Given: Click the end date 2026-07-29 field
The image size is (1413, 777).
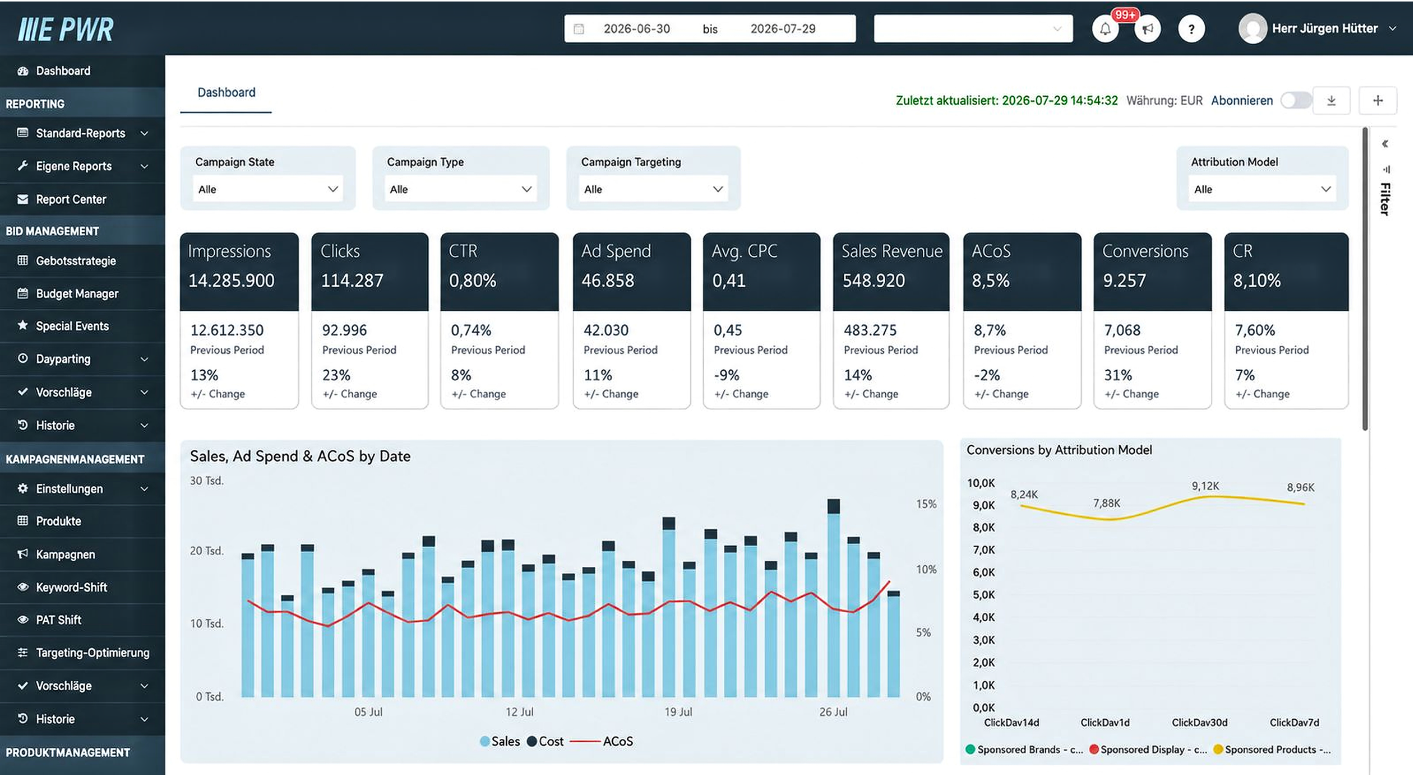Looking at the screenshot, I should (x=783, y=29).
